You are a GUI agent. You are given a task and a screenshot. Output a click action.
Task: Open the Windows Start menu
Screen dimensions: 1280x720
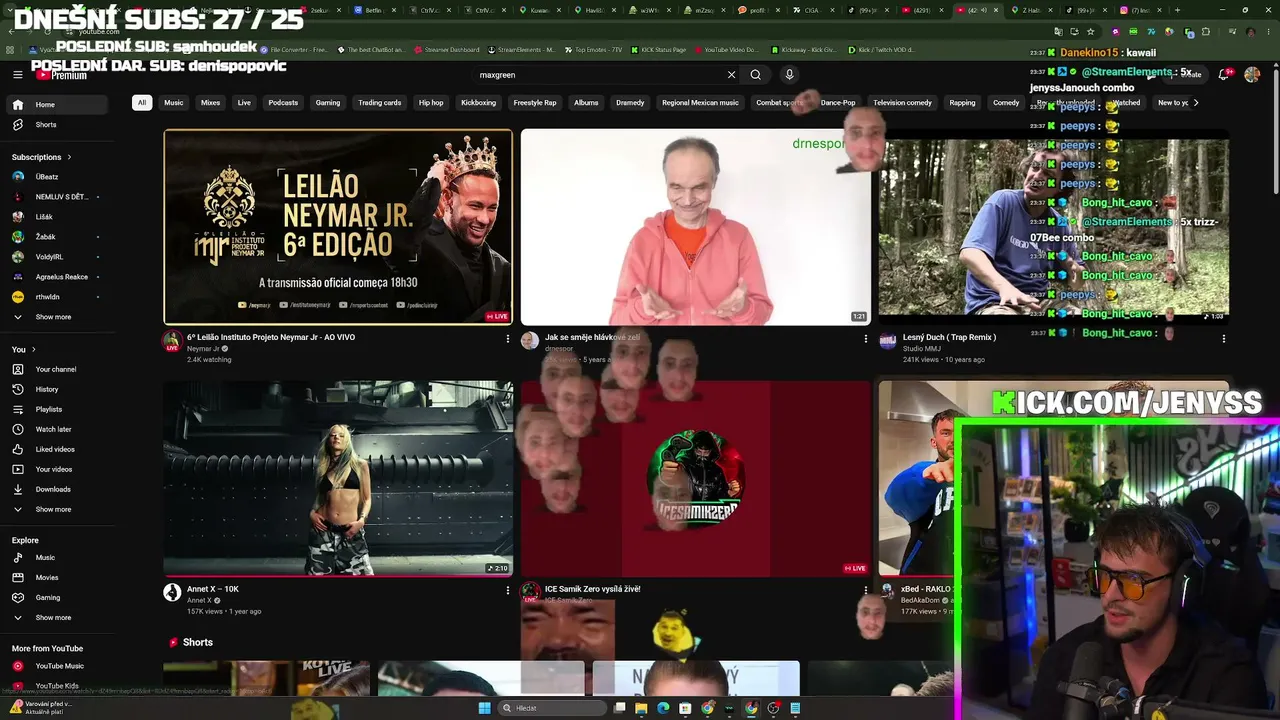click(x=485, y=708)
